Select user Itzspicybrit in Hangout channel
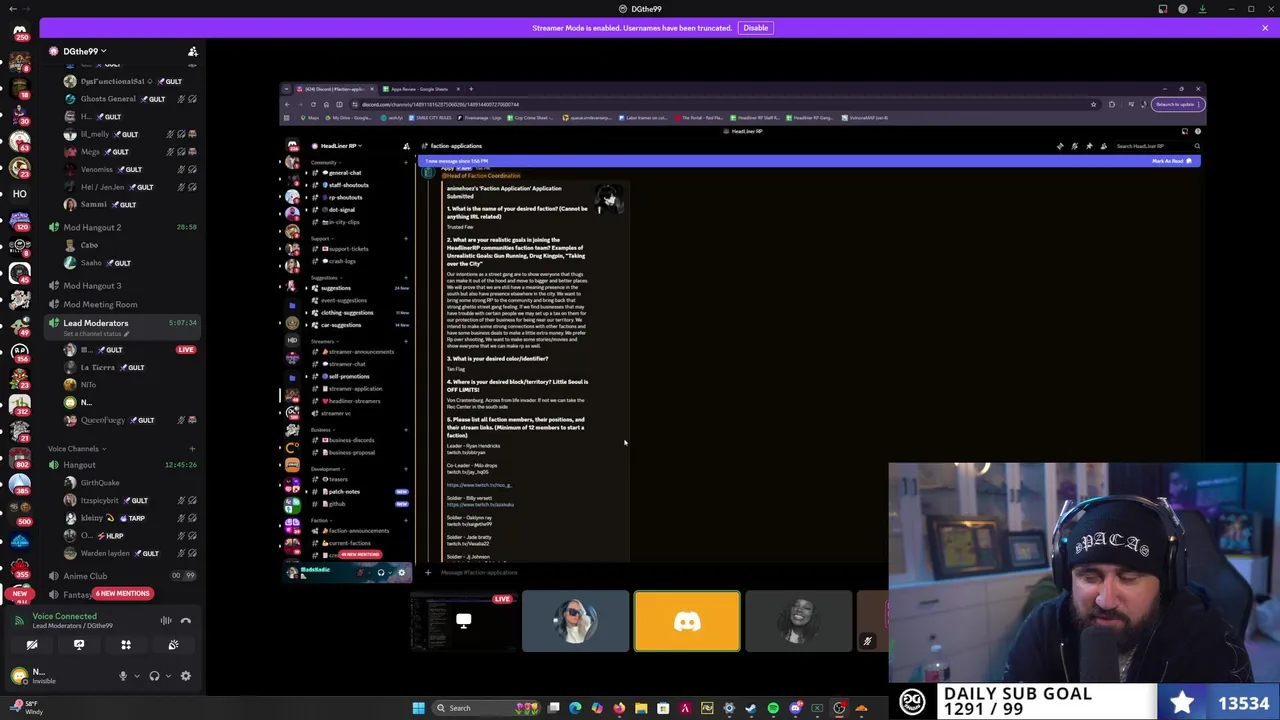The image size is (1280, 720). pos(99,500)
